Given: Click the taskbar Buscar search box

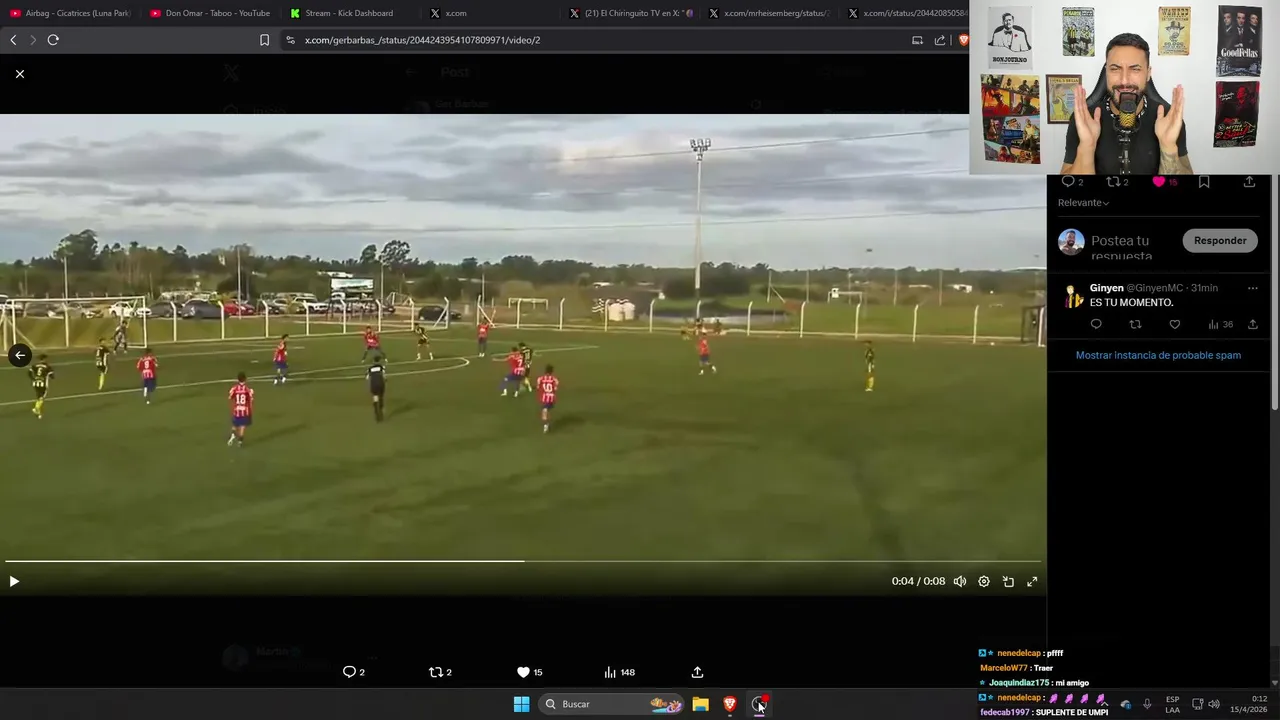Looking at the screenshot, I should click(x=612, y=704).
